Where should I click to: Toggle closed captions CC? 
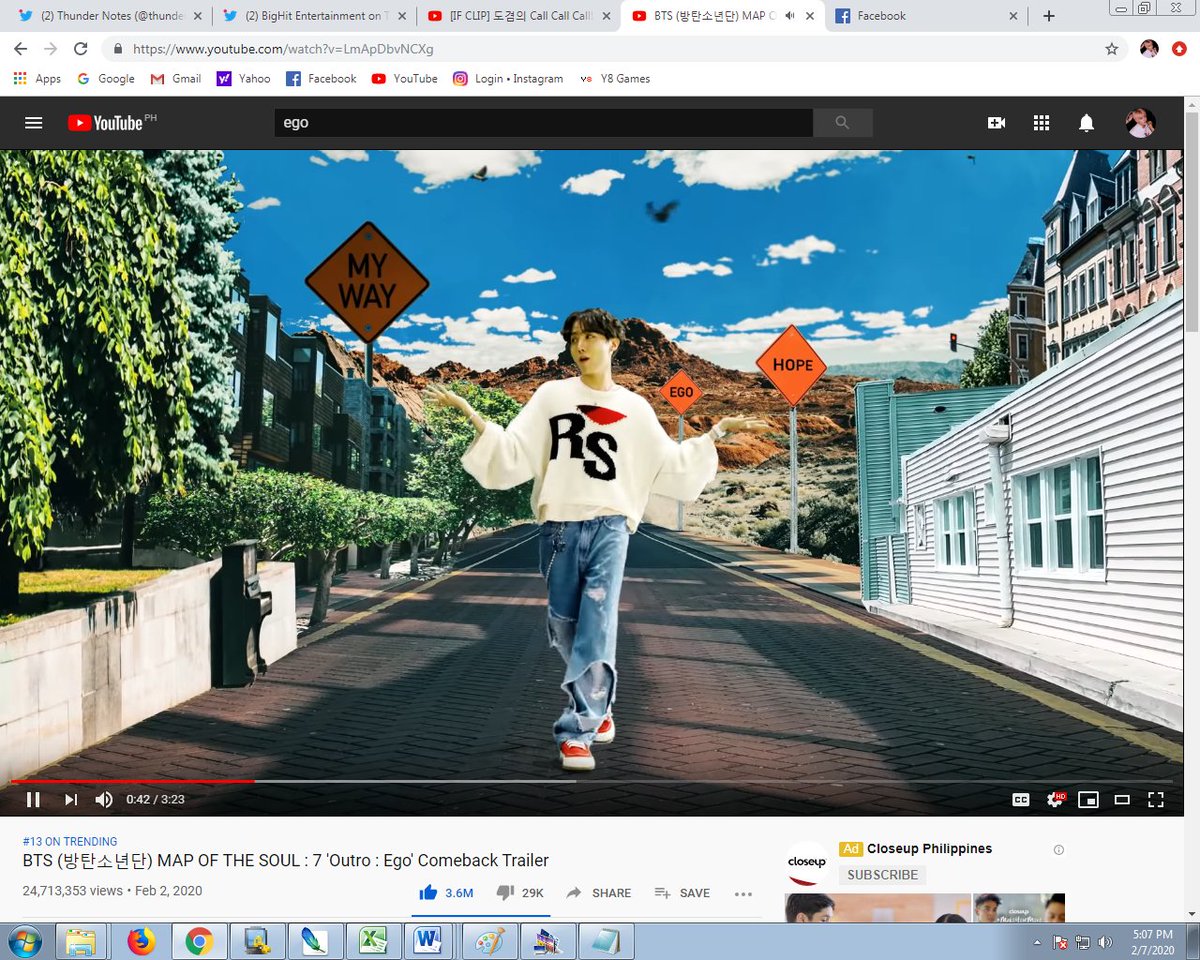coord(1021,799)
